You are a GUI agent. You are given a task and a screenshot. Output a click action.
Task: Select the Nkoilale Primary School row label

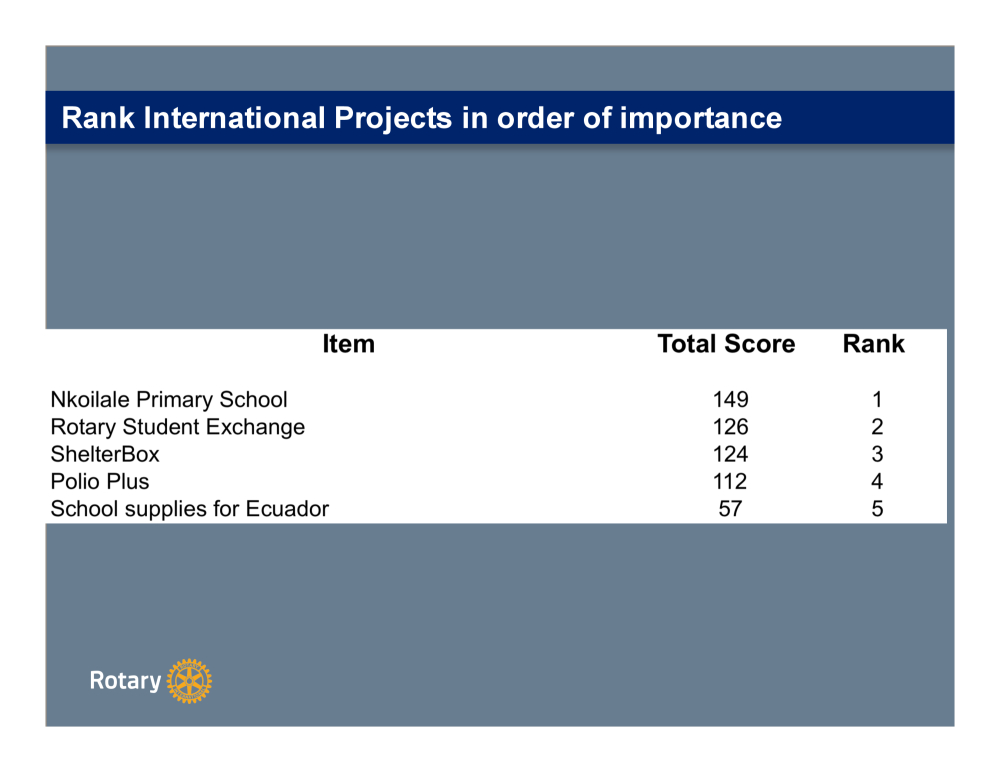pyautogui.click(x=169, y=400)
